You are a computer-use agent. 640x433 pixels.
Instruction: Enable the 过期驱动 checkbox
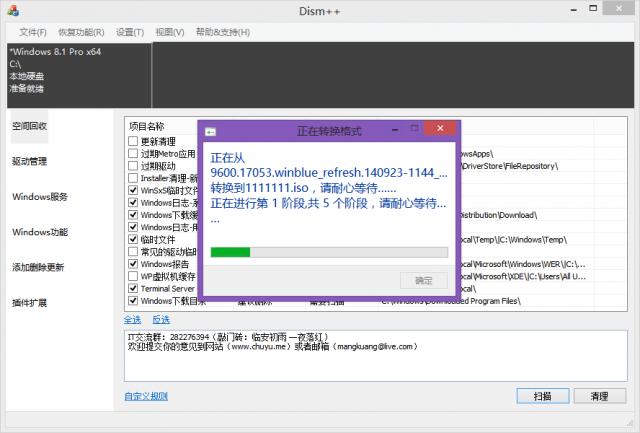(x=133, y=166)
